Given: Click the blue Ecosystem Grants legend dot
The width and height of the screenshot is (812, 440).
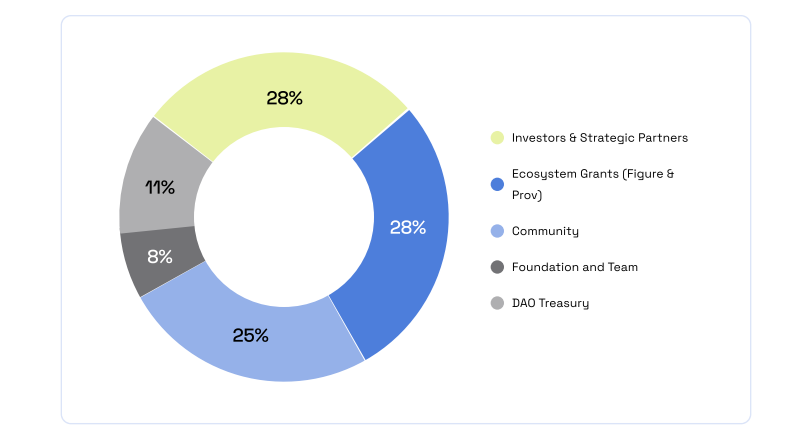Looking at the screenshot, I should 497,184.
